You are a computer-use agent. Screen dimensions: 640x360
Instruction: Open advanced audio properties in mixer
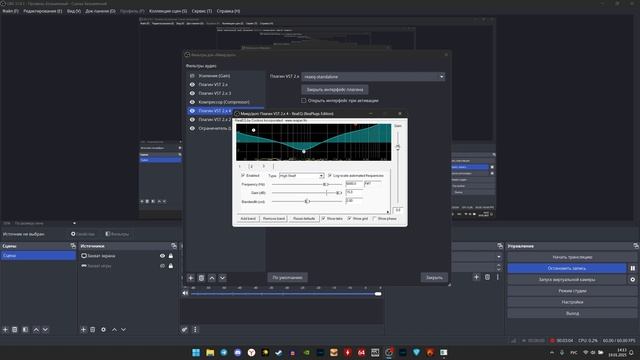pos(184,329)
